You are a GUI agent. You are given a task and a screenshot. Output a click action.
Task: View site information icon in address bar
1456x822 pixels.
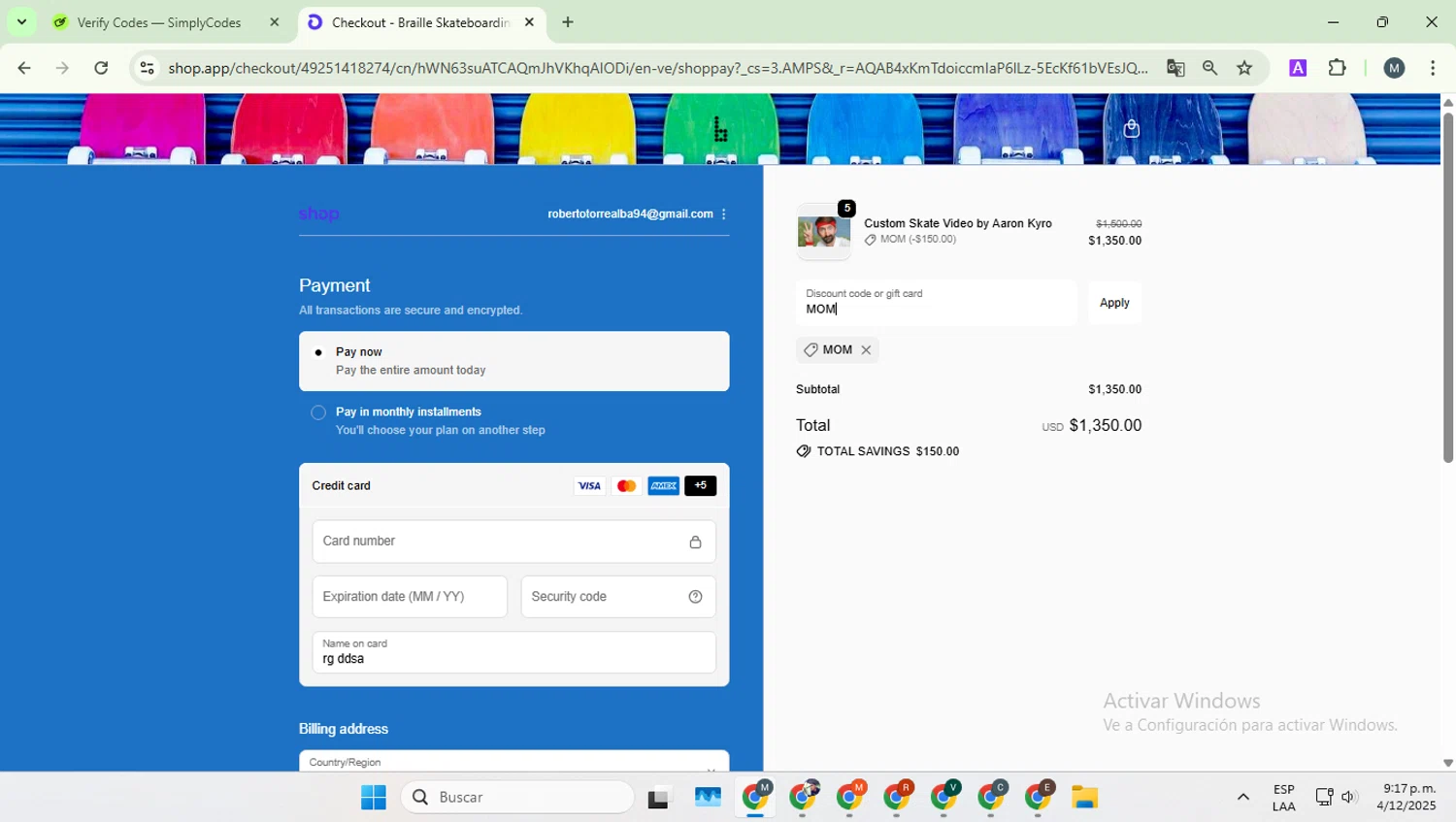click(147, 68)
